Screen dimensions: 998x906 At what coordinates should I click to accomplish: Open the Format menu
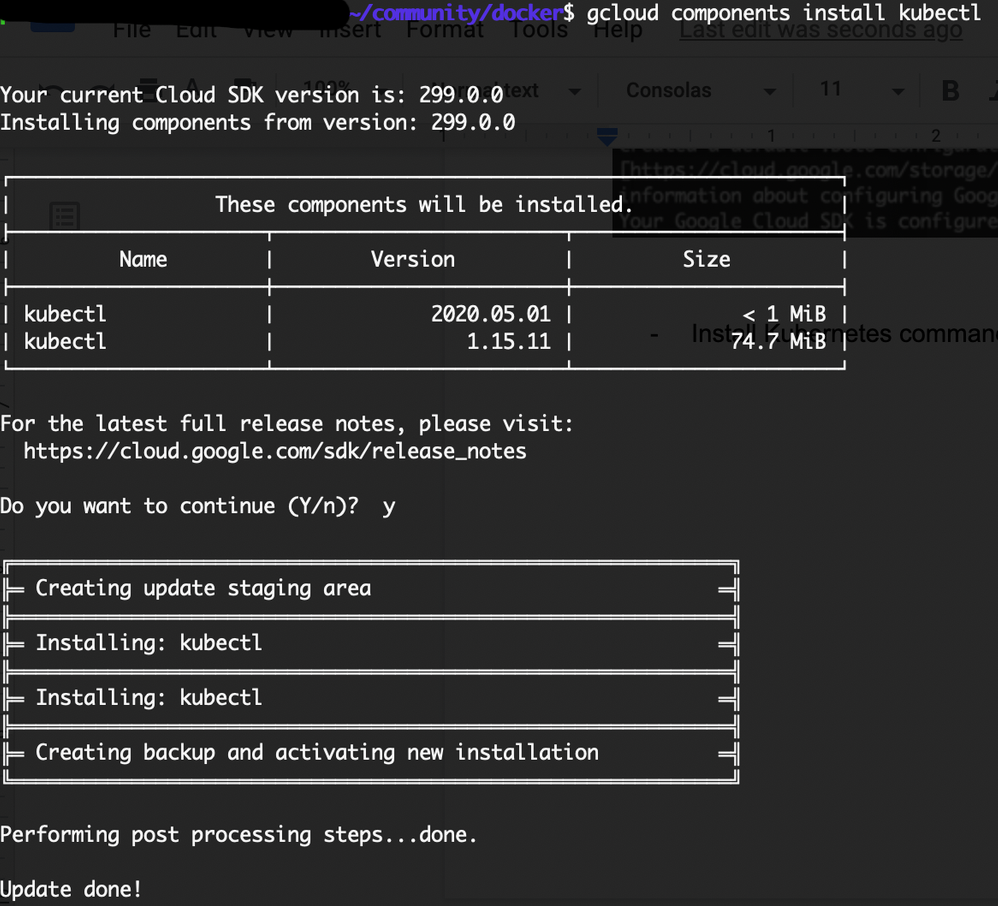pos(445,30)
